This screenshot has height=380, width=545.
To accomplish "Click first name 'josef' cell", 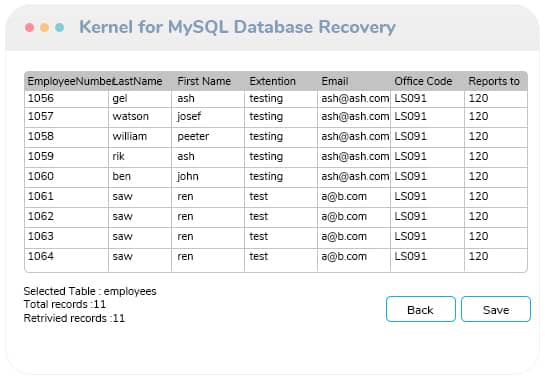I will (x=208, y=117).
